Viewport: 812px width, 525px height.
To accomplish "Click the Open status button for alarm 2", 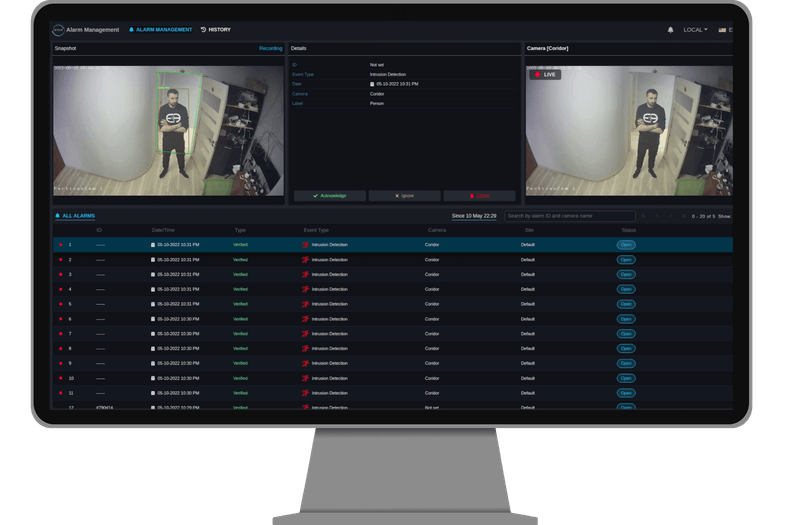I will [626, 260].
